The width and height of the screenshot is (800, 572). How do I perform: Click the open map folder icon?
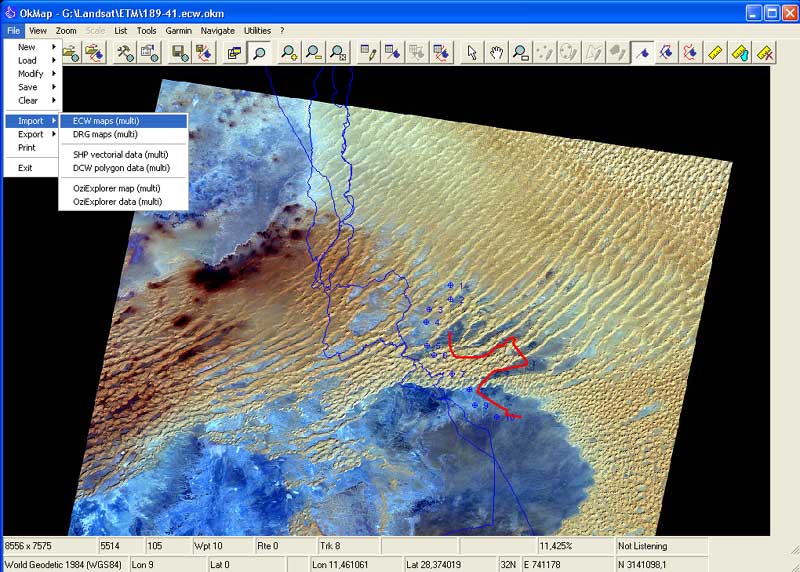pyautogui.click(x=71, y=53)
